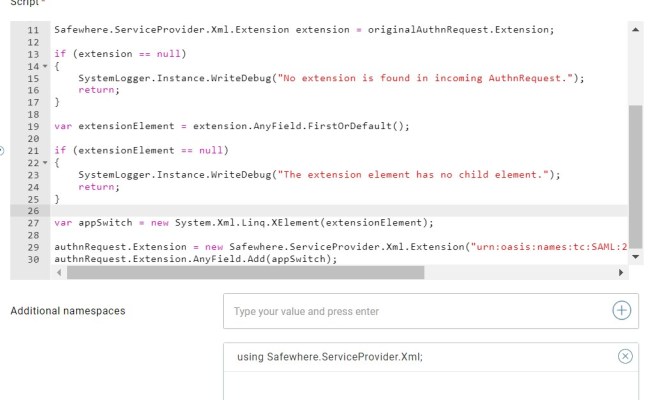The width and height of the screenshot is (650, 400).
Task: Click the editor scroll down arrow
Action: coord(635,257)
